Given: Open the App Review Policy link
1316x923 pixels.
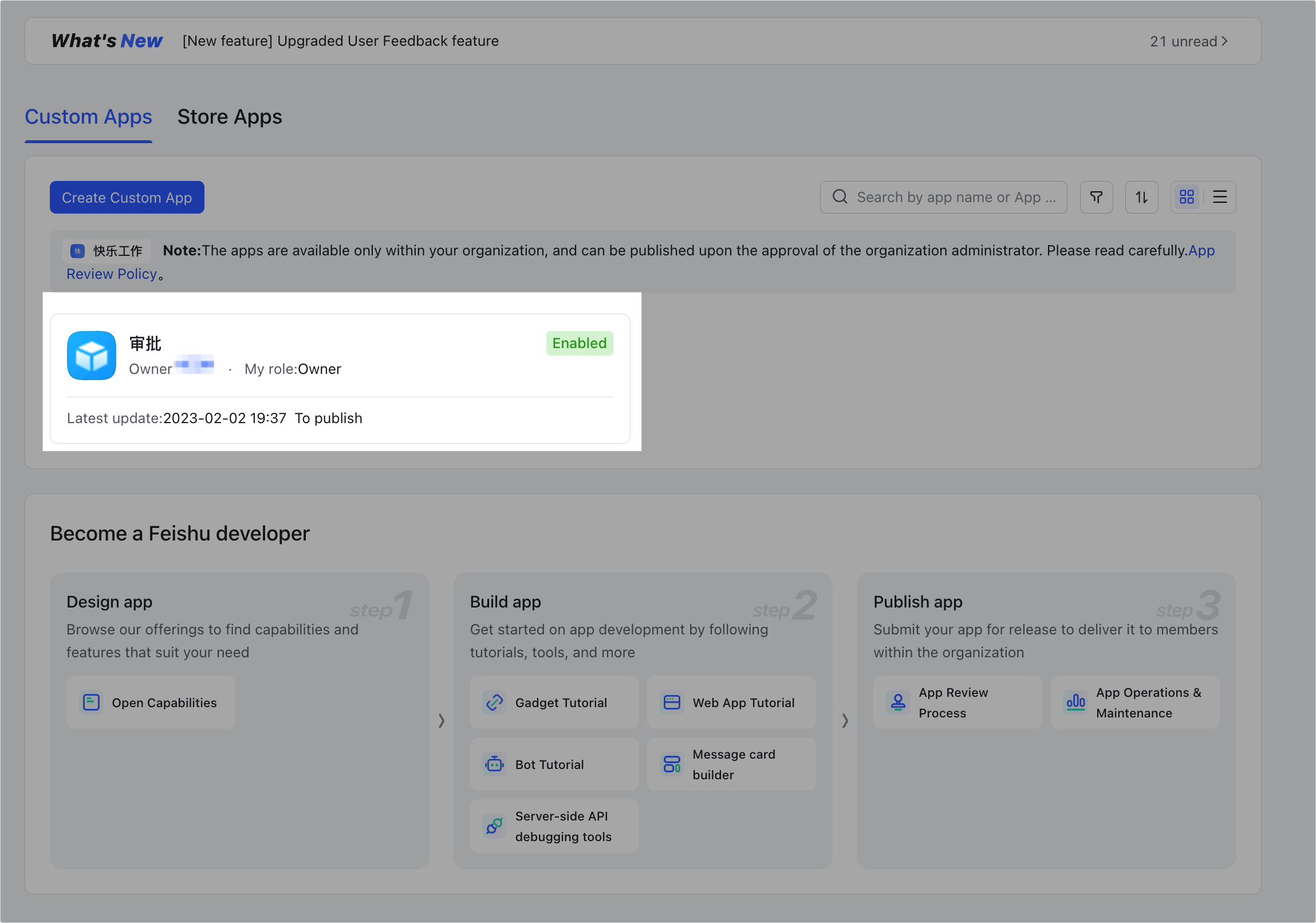Looking at the screenshot, I should (x=112, y=274).
